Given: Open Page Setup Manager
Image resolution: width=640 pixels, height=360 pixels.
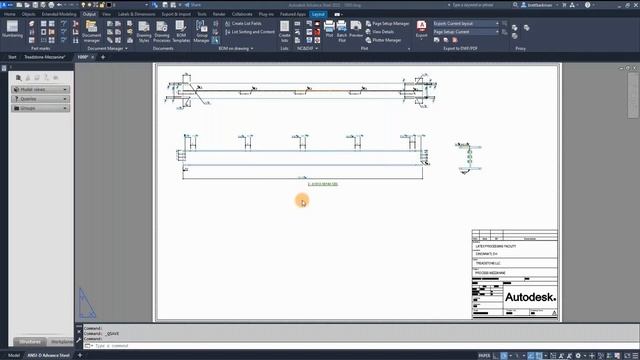Looking at the screenshot, I should click(x=387, y=24).
